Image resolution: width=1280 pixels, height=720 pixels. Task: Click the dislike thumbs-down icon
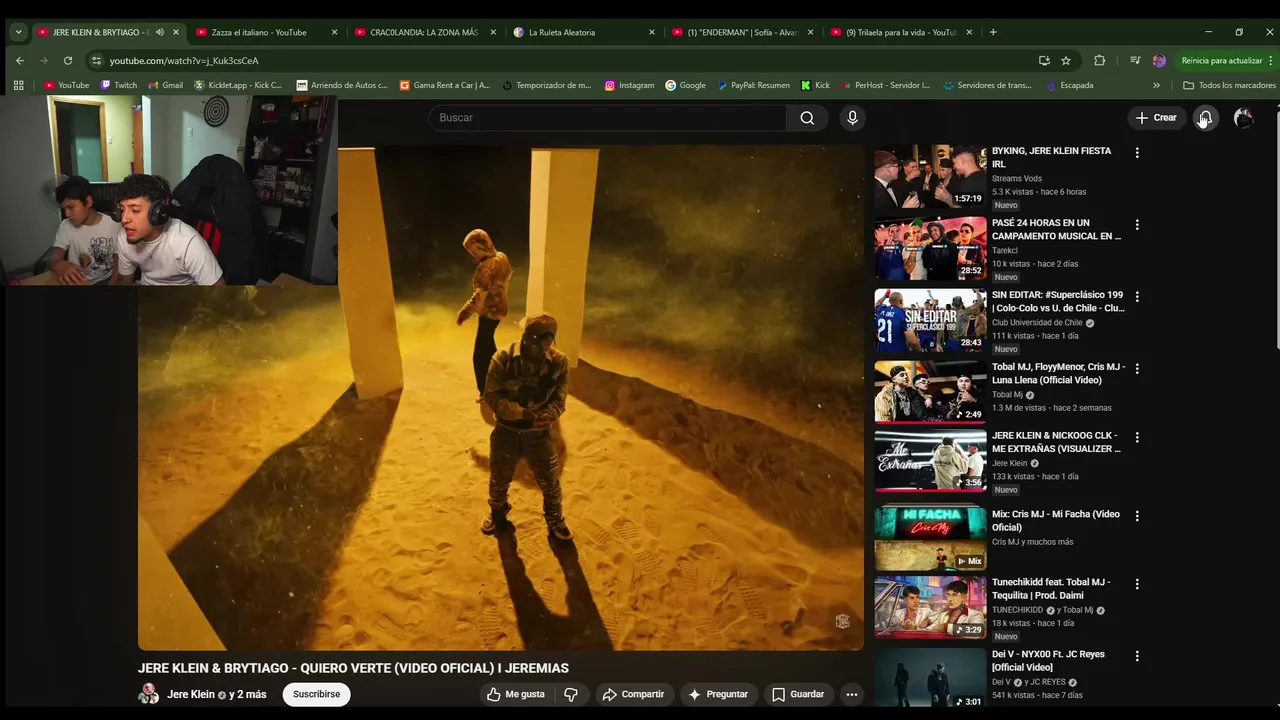(x=571, y=694)
